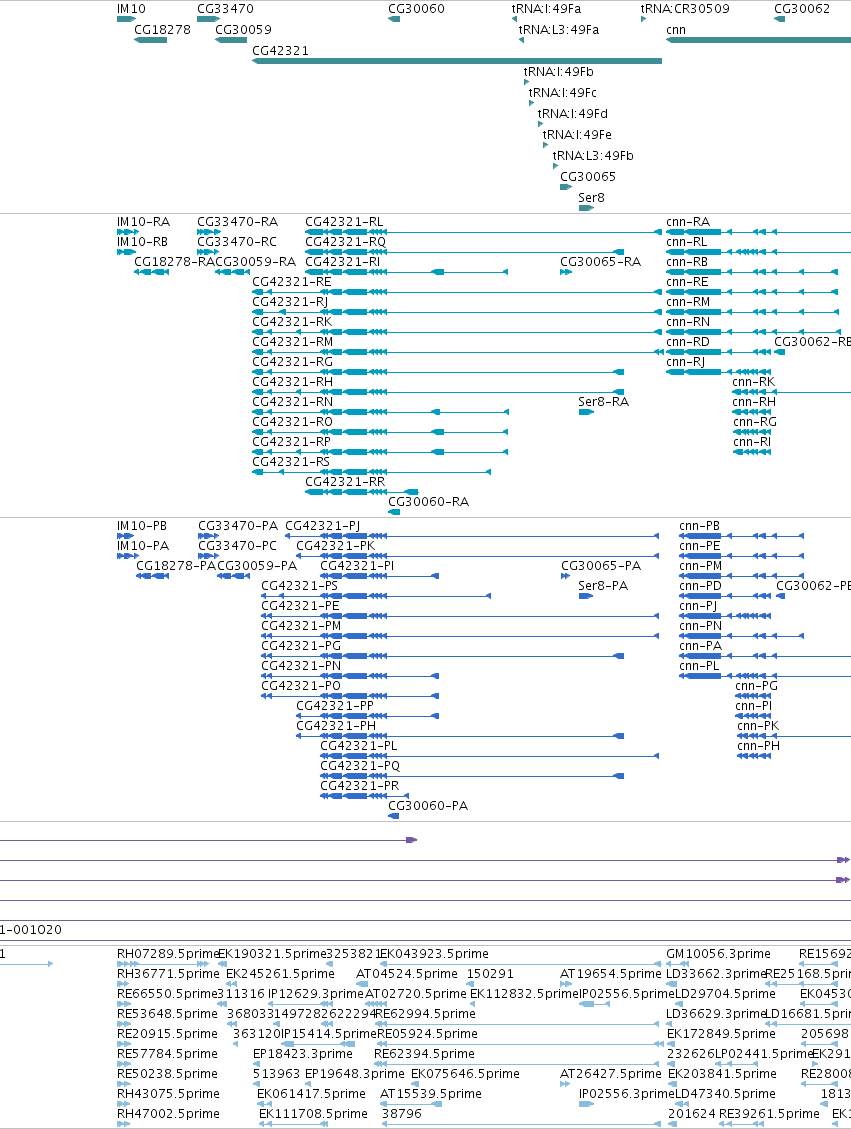Click the CG42321-RI transcript label

point(343,262)
